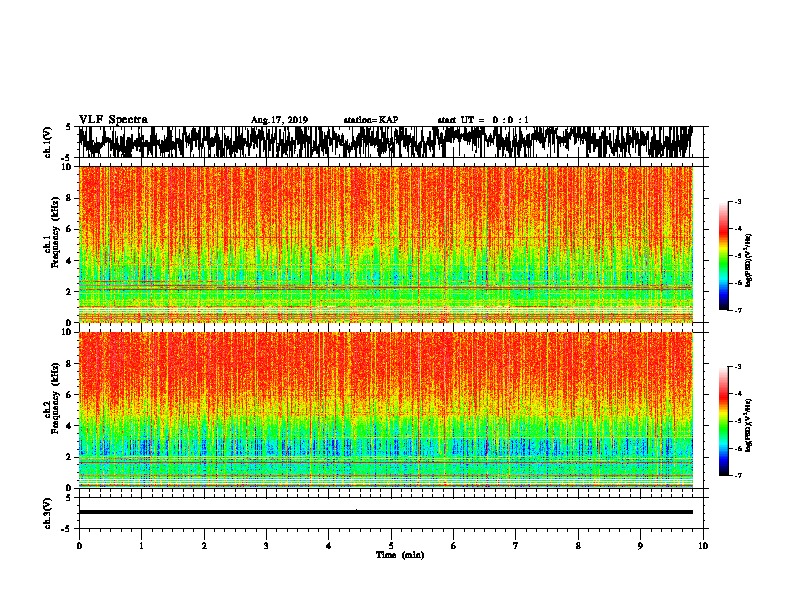The height and width of the screenshot is (612, 792).
Task: Click the "8" kHz tick of ch.1 frequency axis
Action: pyautogui.click(x=69, y=198)
